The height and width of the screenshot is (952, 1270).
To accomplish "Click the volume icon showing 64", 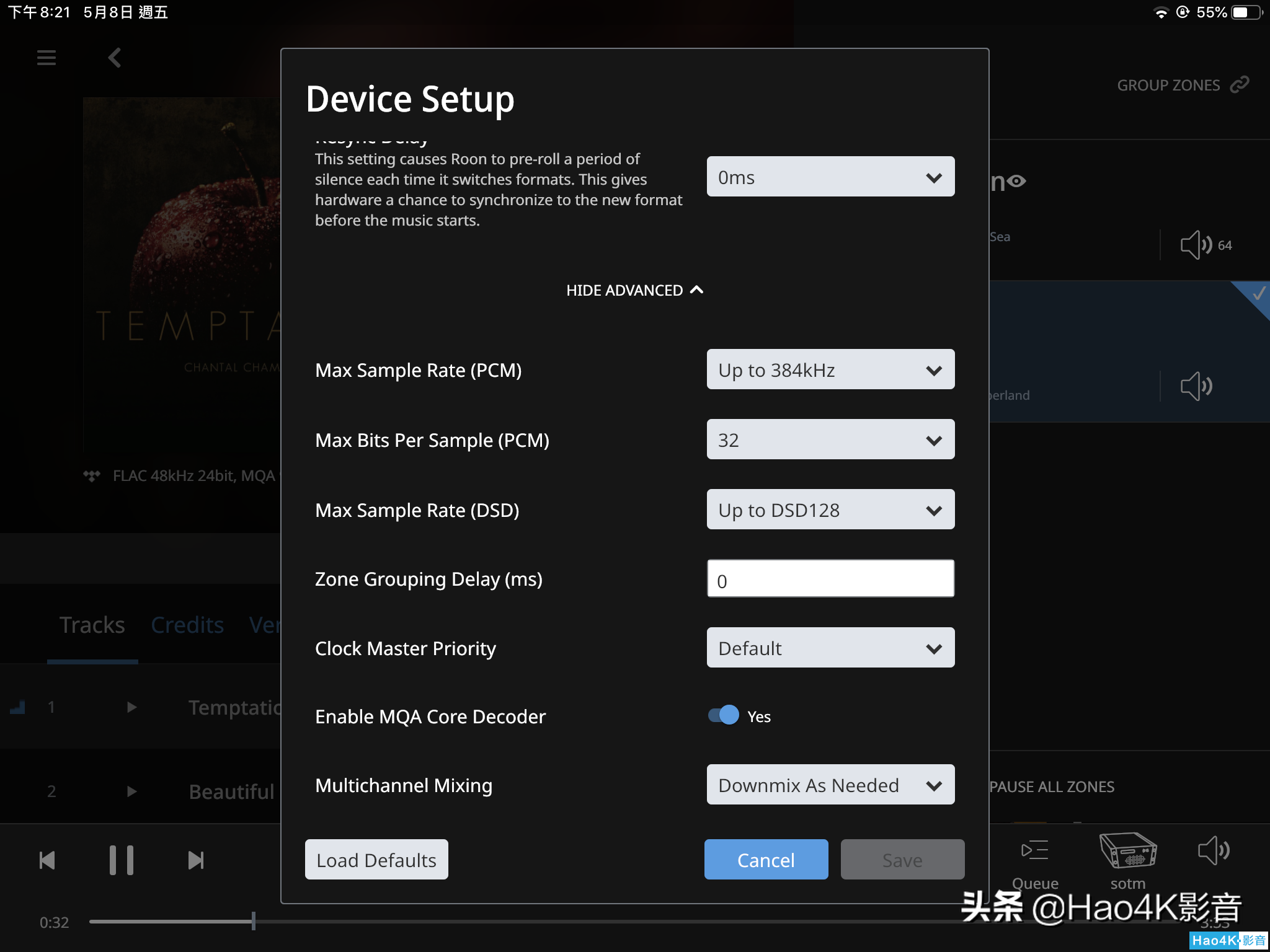I will click(x=1197, y=245).
